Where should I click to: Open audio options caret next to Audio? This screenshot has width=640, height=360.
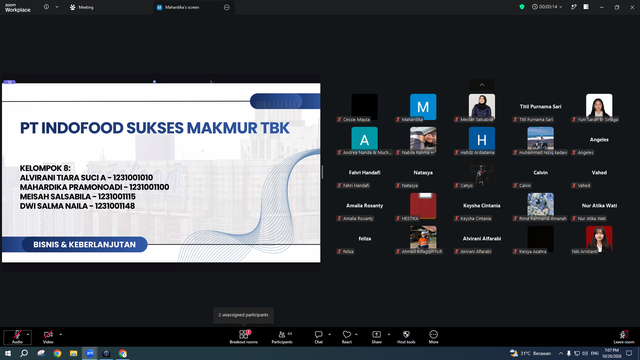coord(28,334)
